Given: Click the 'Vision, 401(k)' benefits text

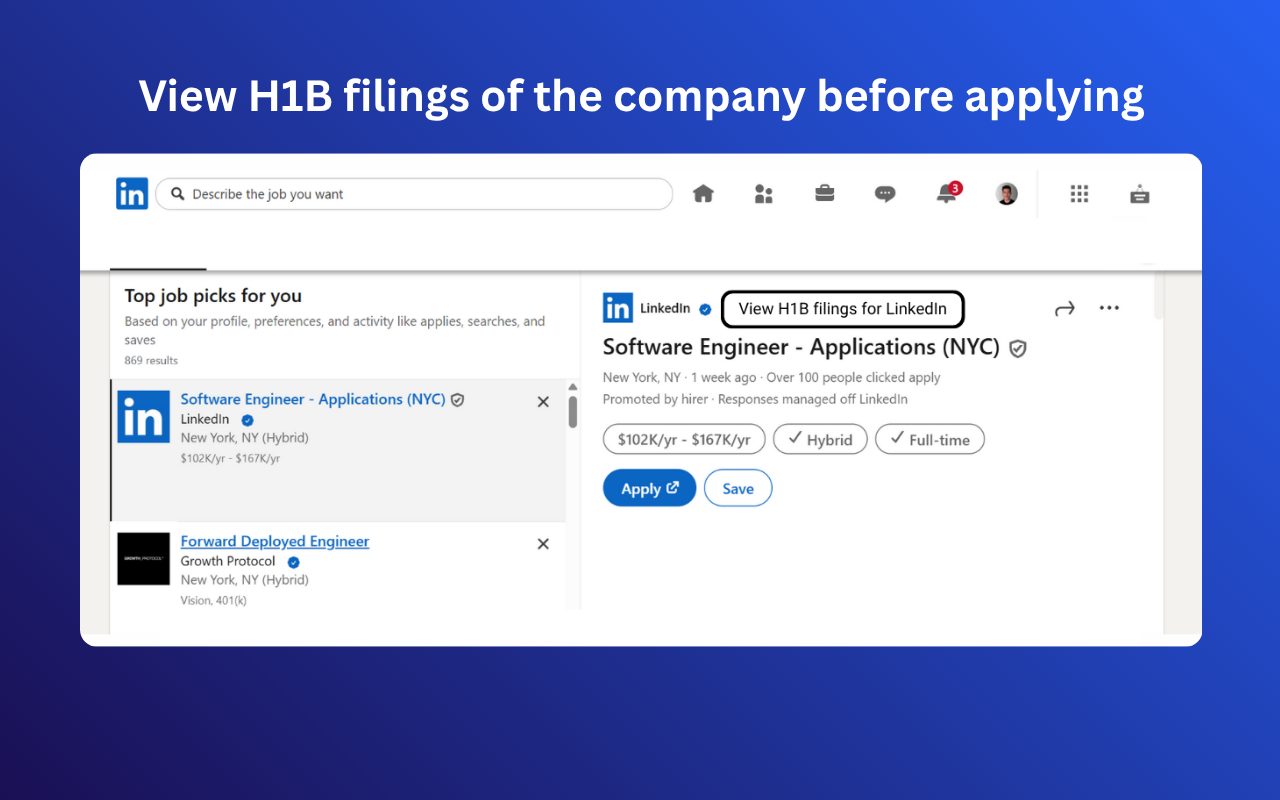Looking at the screenshot, I should point(213,600).
